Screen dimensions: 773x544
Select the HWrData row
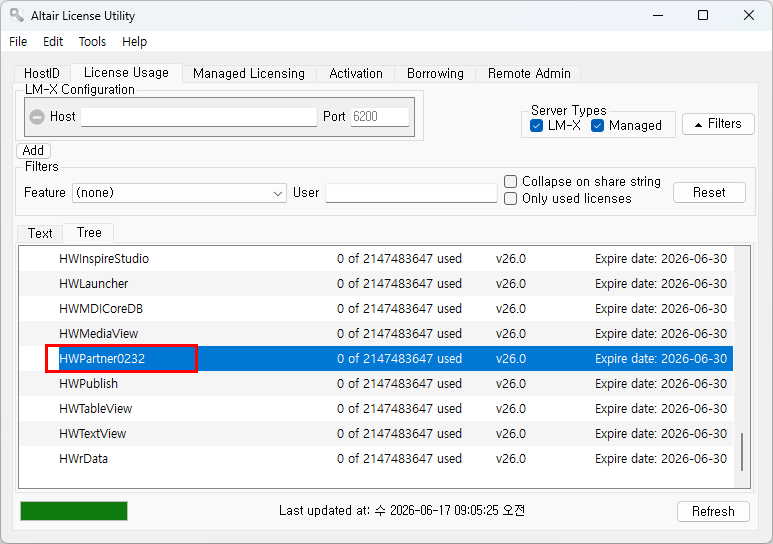pos(376,459)
